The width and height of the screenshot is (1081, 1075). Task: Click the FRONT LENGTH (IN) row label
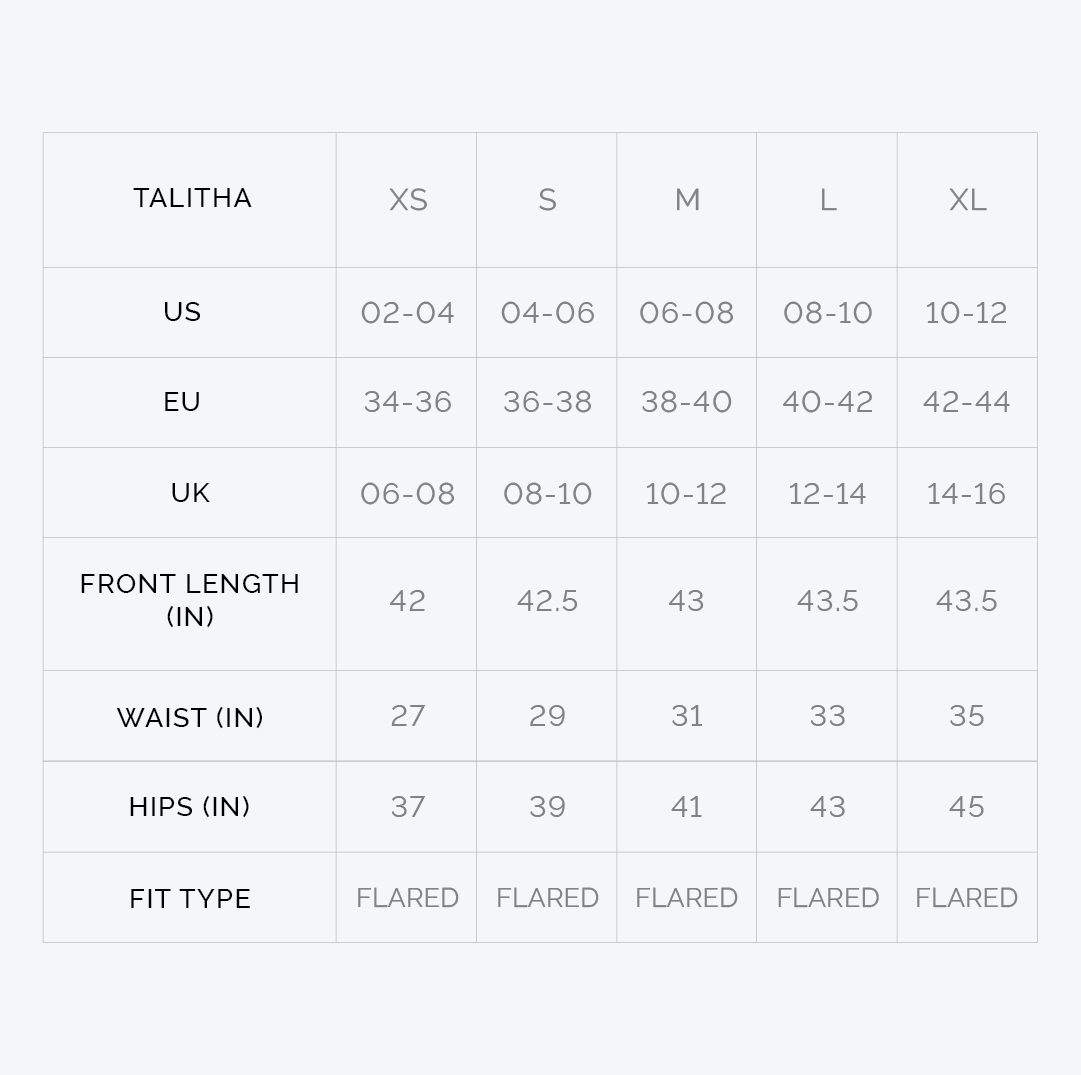coord(190,600)
